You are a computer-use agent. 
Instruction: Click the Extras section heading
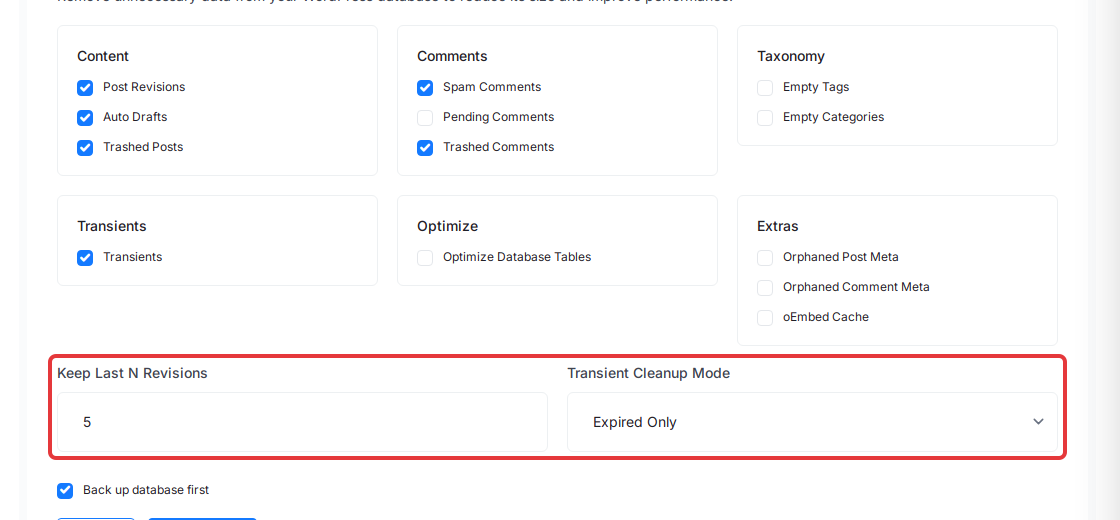tap(778, 226)
